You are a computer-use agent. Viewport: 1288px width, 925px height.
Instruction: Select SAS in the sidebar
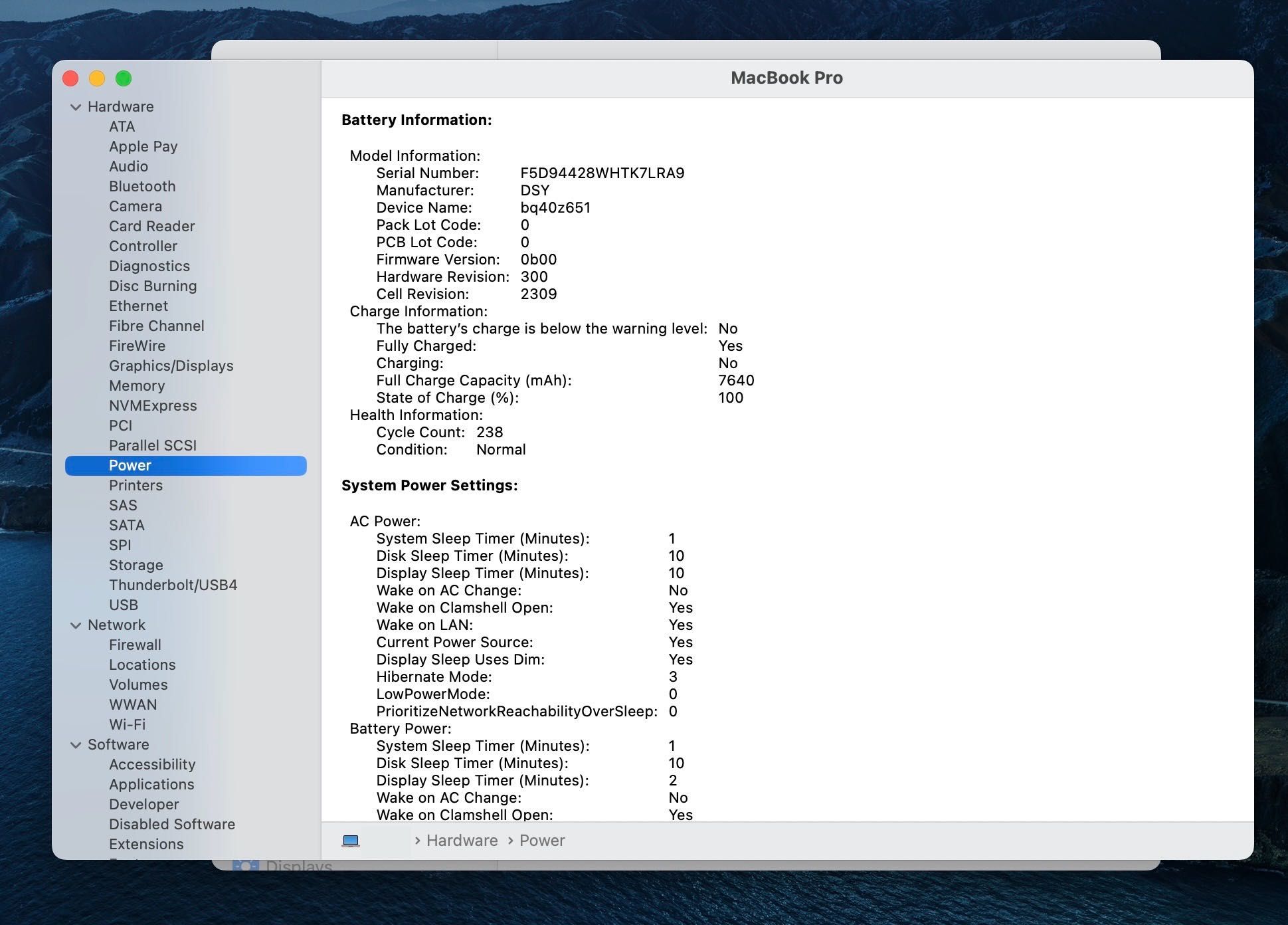pyautogui.click(x=123, y=506)
